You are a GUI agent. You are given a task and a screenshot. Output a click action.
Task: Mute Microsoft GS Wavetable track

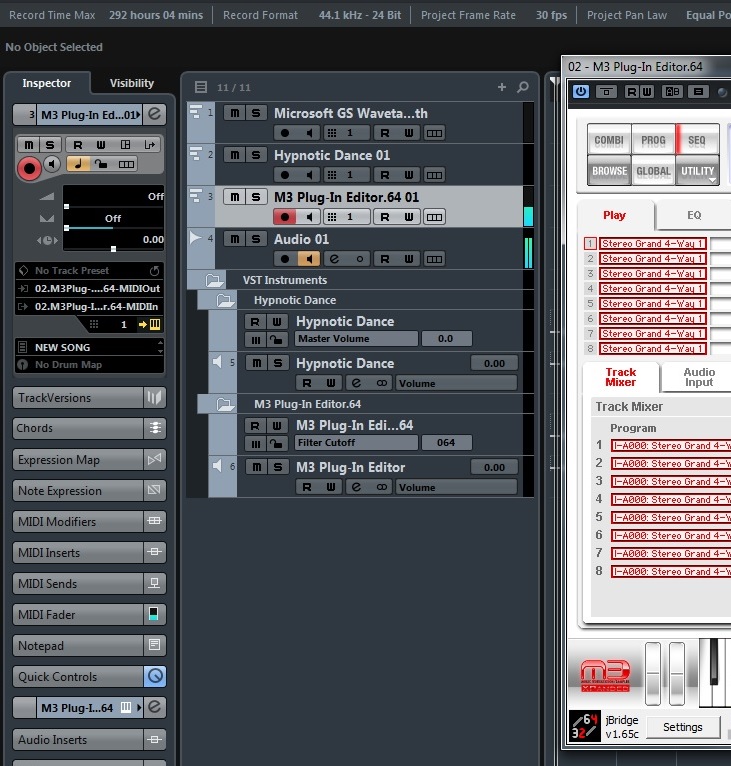pos(235,113)
